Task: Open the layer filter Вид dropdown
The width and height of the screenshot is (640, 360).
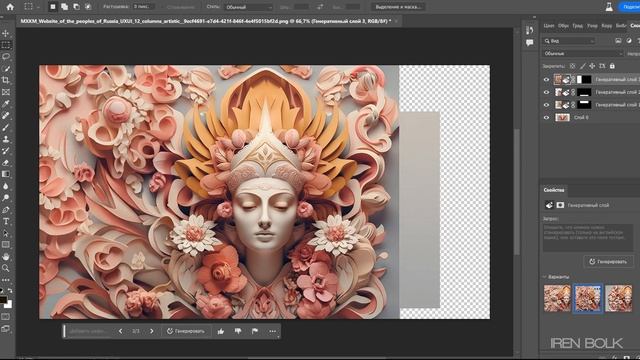Action: 569,41
